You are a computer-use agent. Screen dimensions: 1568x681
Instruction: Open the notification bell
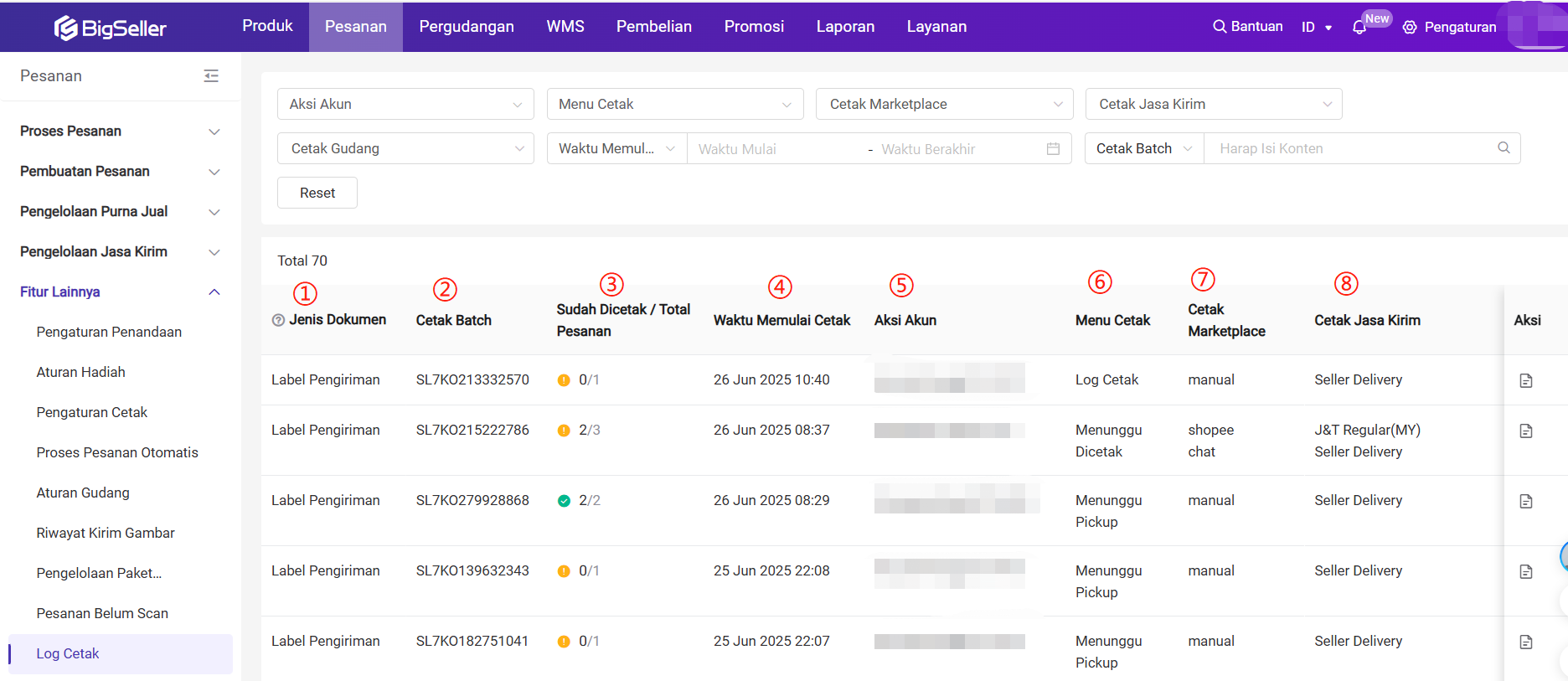pyautogui.click(x=1359, y=28)
